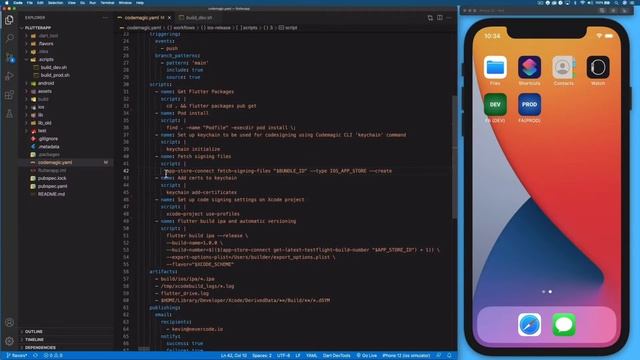The width and height of the screenshot is (640, 360).
Task: Open .gitignore in the explorer
Action: (x=48, y=139)
